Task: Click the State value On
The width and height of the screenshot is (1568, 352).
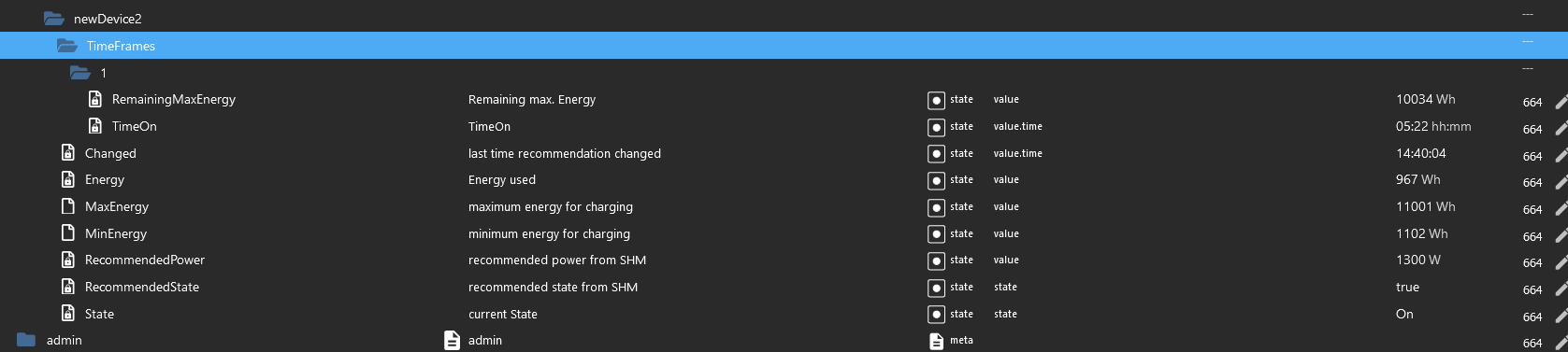Action: [1404, 314]
